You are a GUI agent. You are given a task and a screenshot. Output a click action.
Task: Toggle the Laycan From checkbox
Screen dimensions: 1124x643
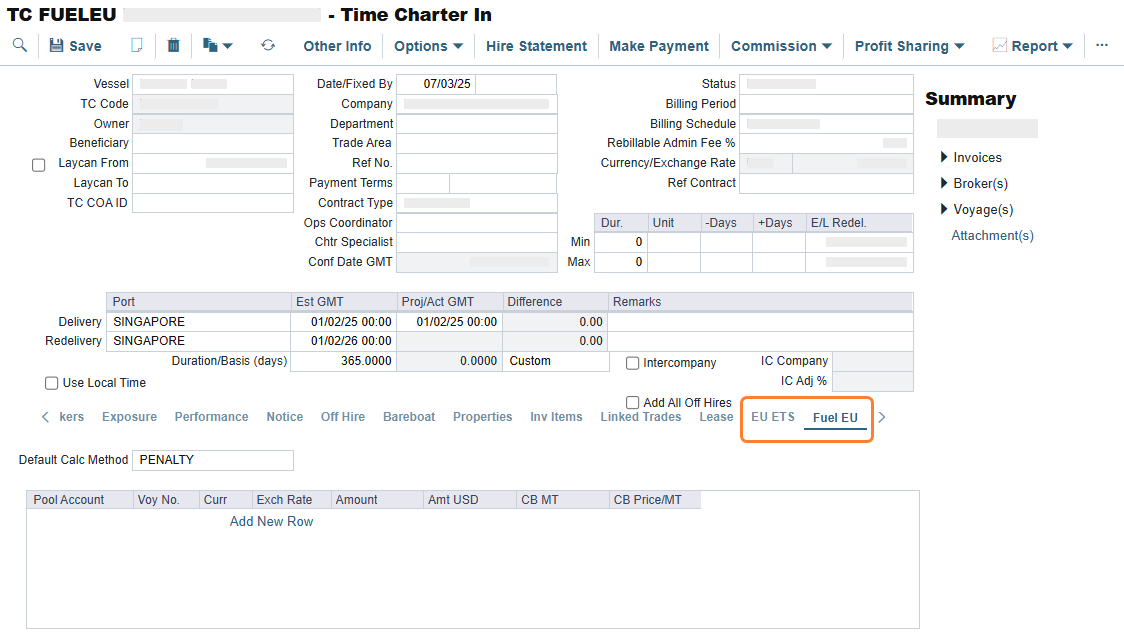click(39, 165)
